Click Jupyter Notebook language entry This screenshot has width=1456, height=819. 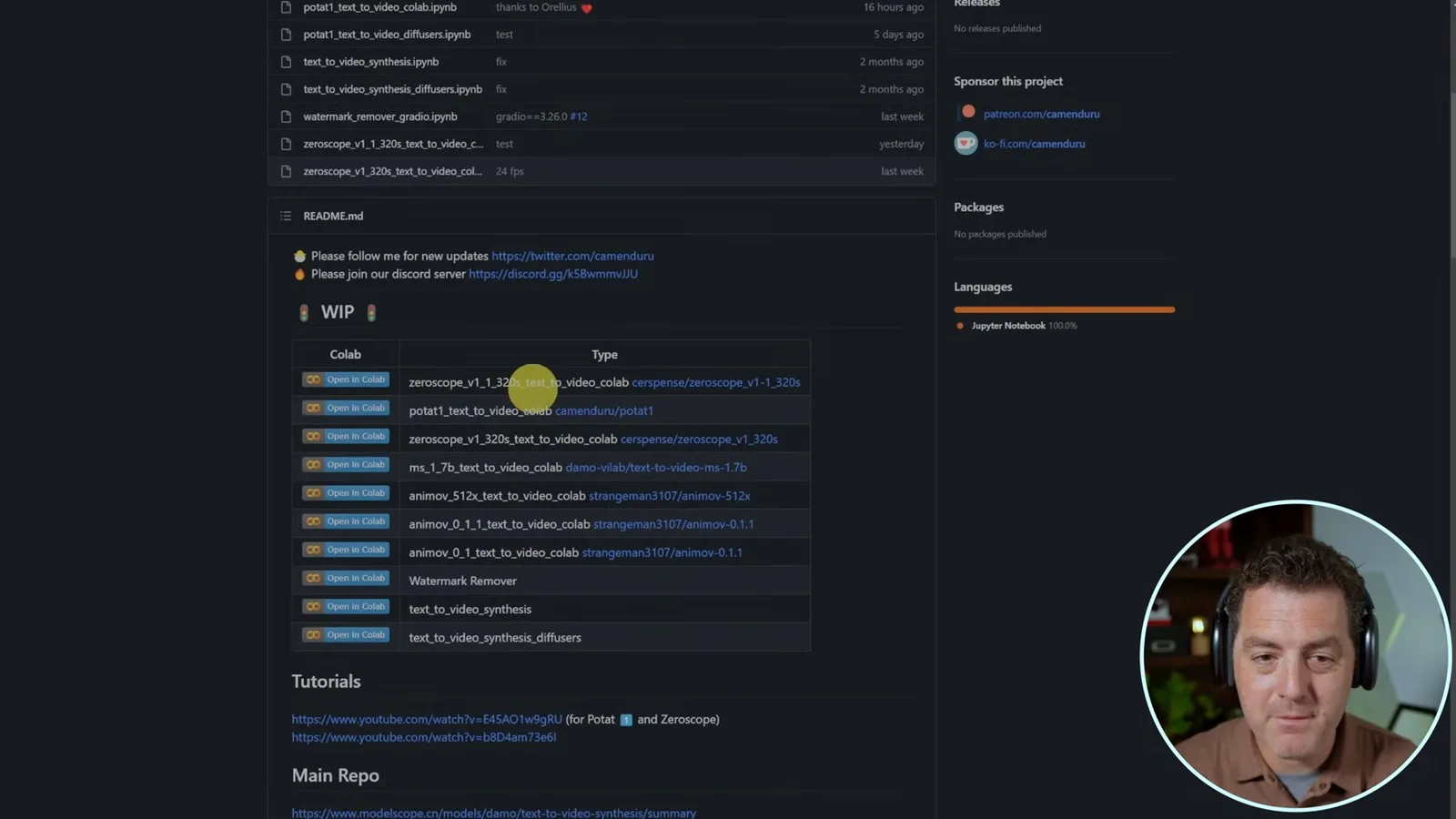pyautogui.click(x=1016, y=326)
